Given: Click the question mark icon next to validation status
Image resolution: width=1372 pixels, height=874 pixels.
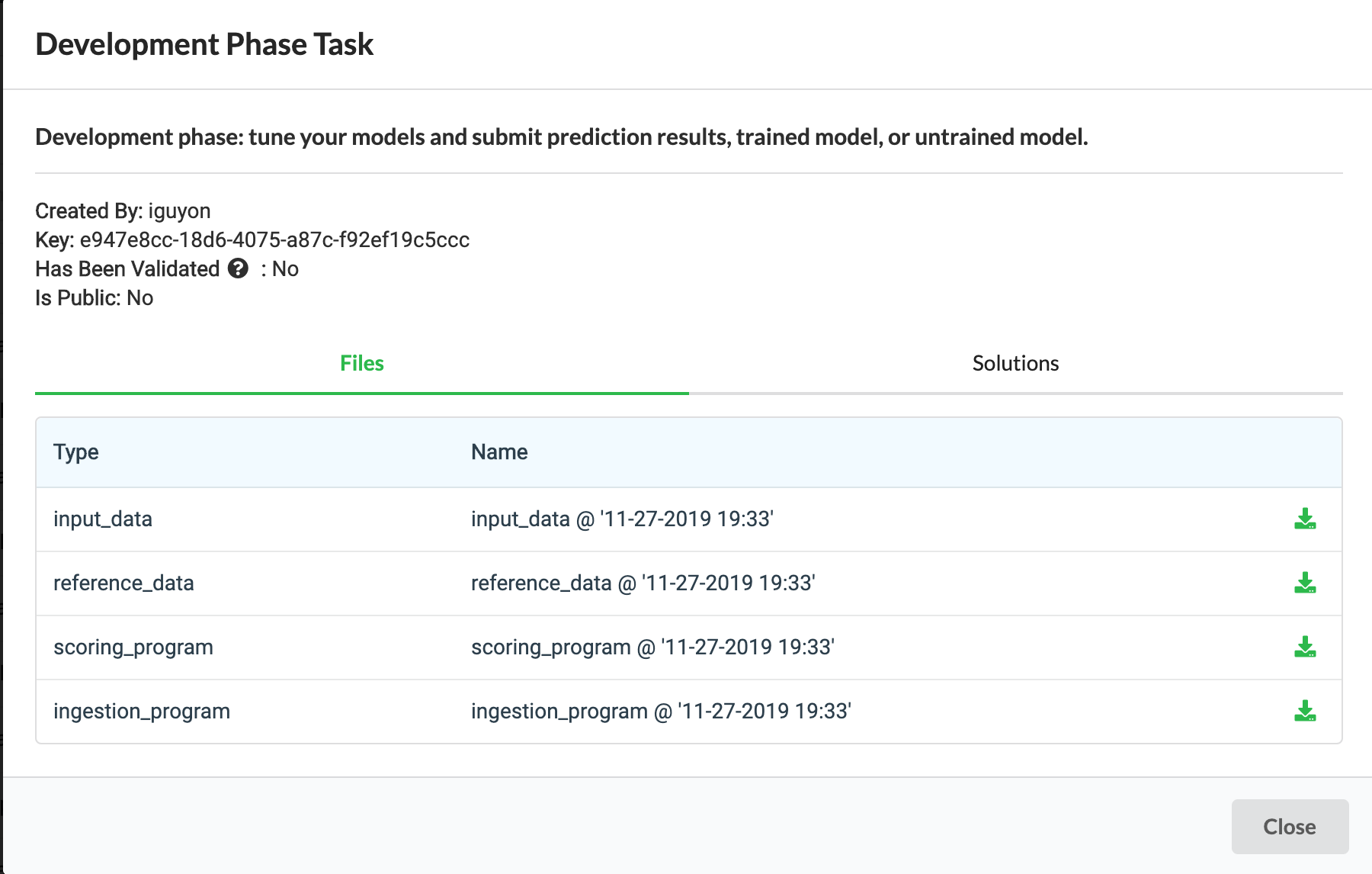Looking at the screenshot, I should point(238,268).
